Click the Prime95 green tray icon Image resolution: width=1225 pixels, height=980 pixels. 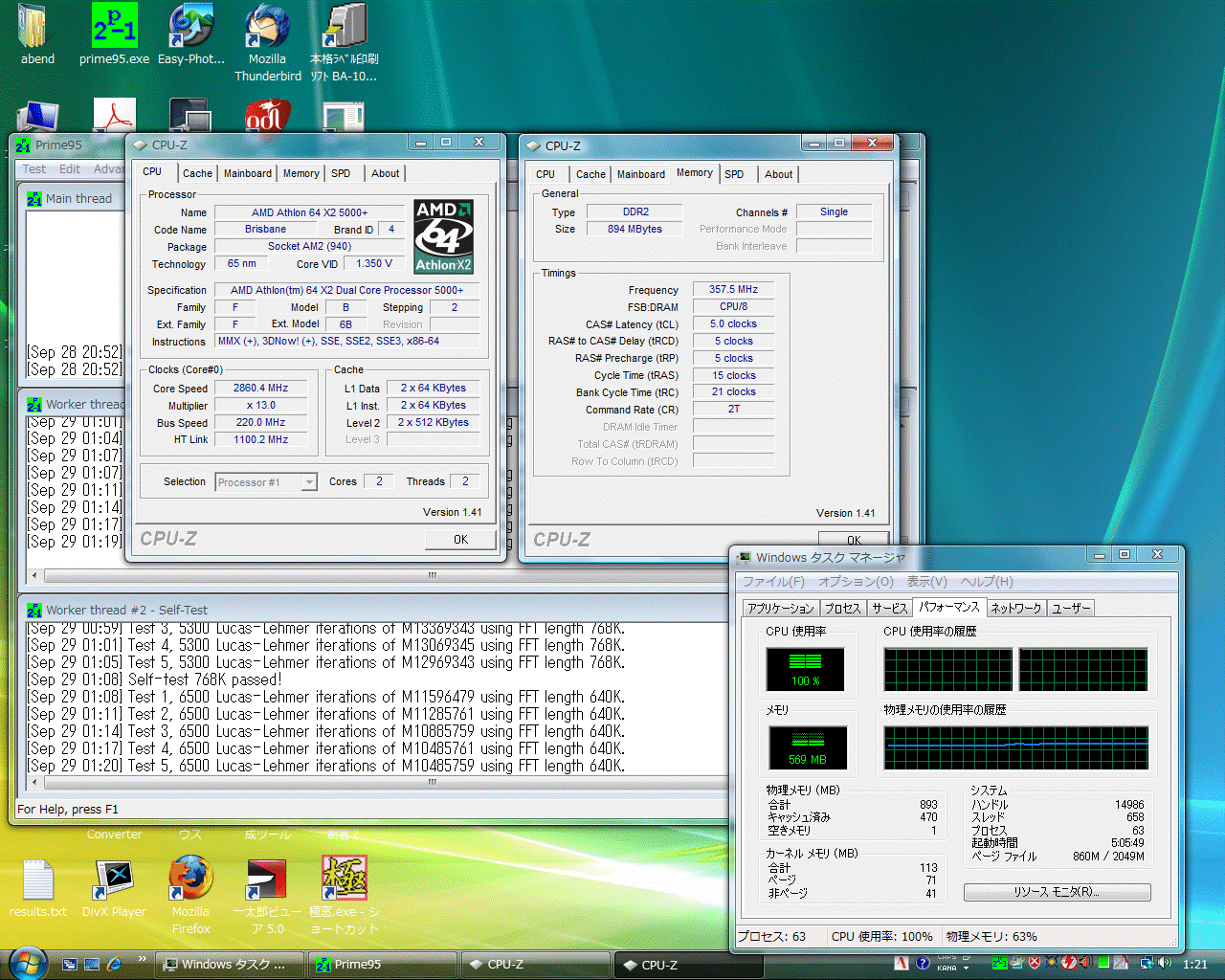pyautogui.click(x=1000, y=963)
